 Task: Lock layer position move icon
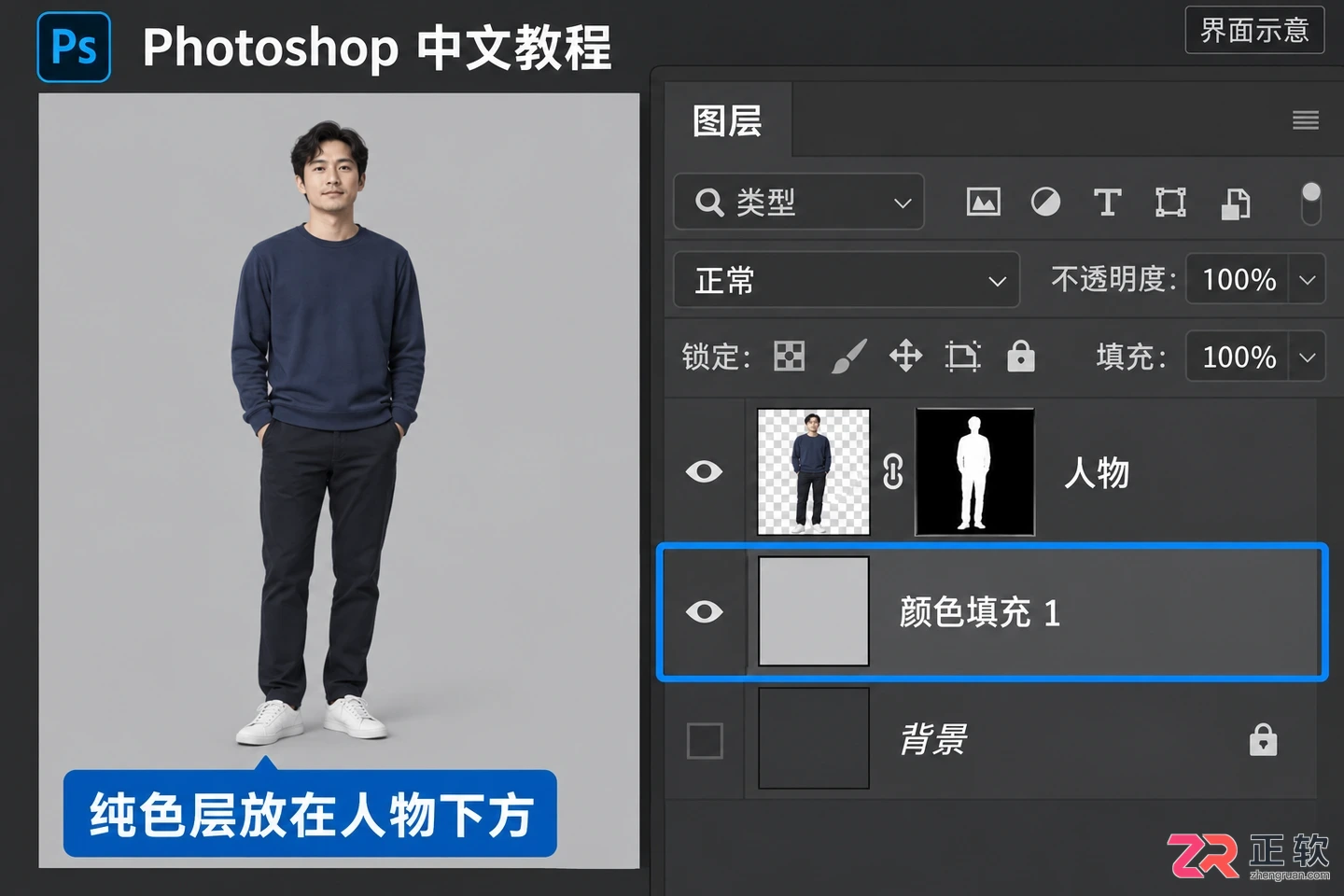coord(905,356)
